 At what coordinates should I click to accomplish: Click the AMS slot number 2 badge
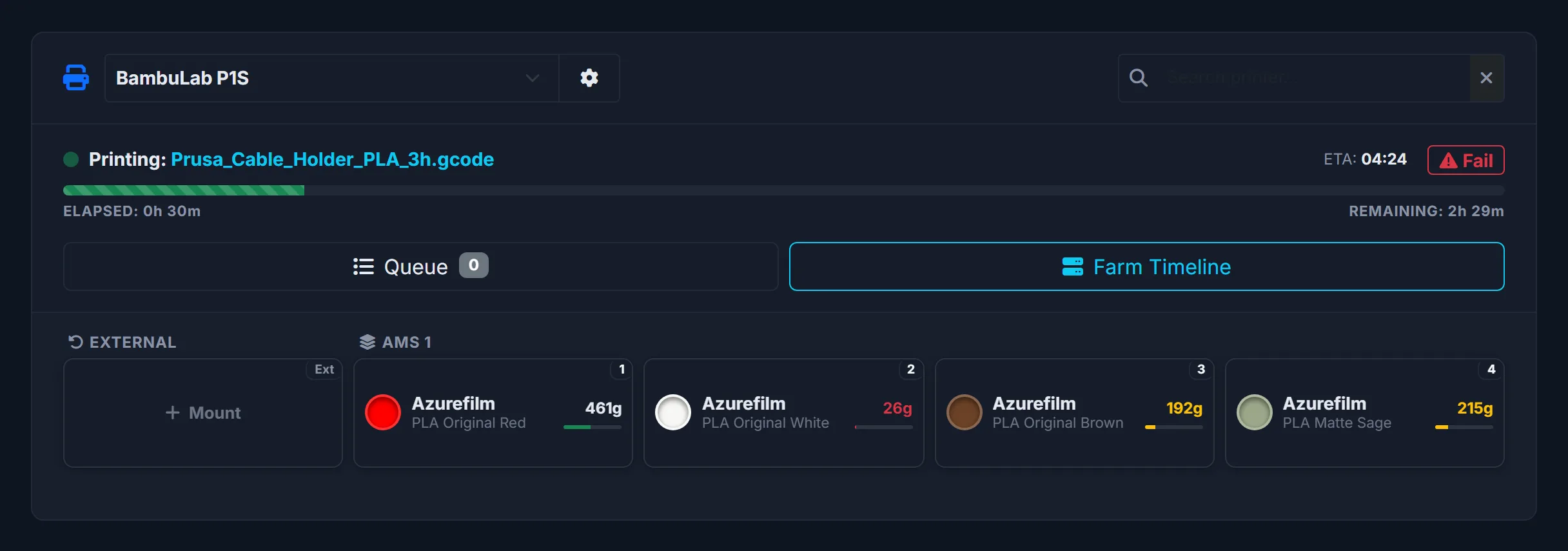click(911, 370)
